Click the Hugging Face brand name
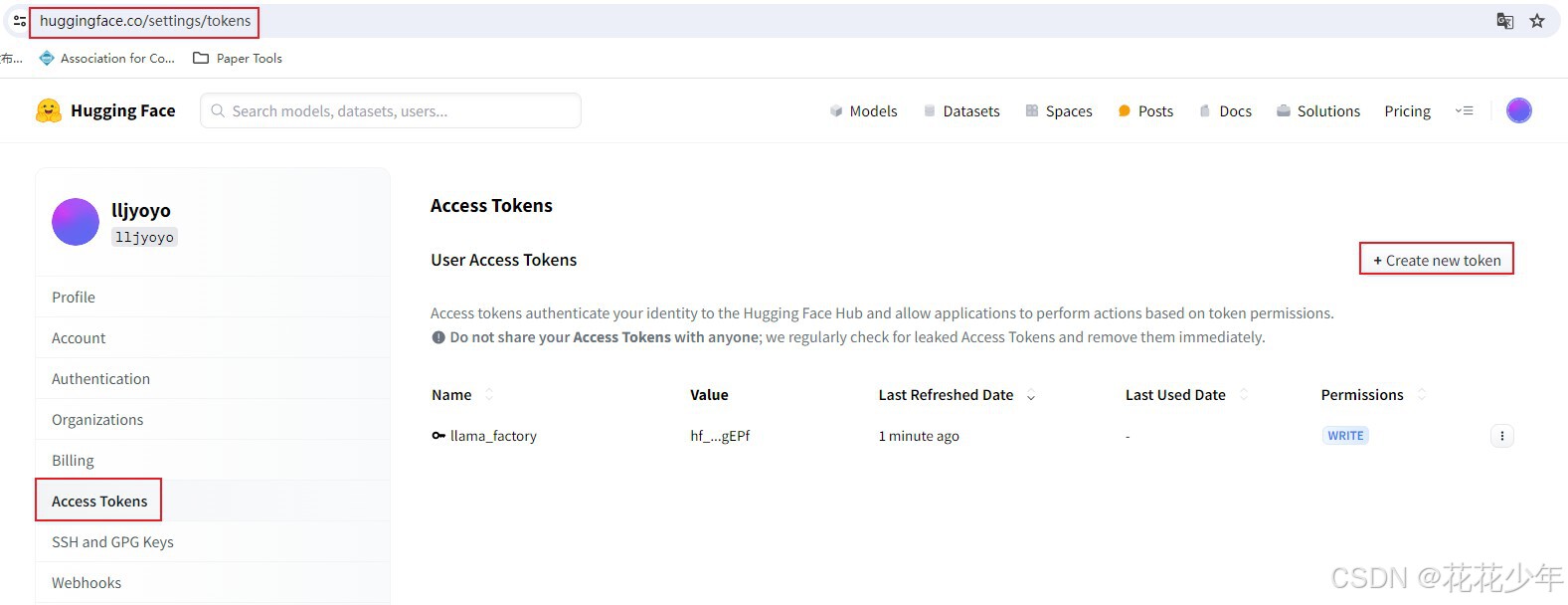1568x605 pixels. (x=123, y=110)
